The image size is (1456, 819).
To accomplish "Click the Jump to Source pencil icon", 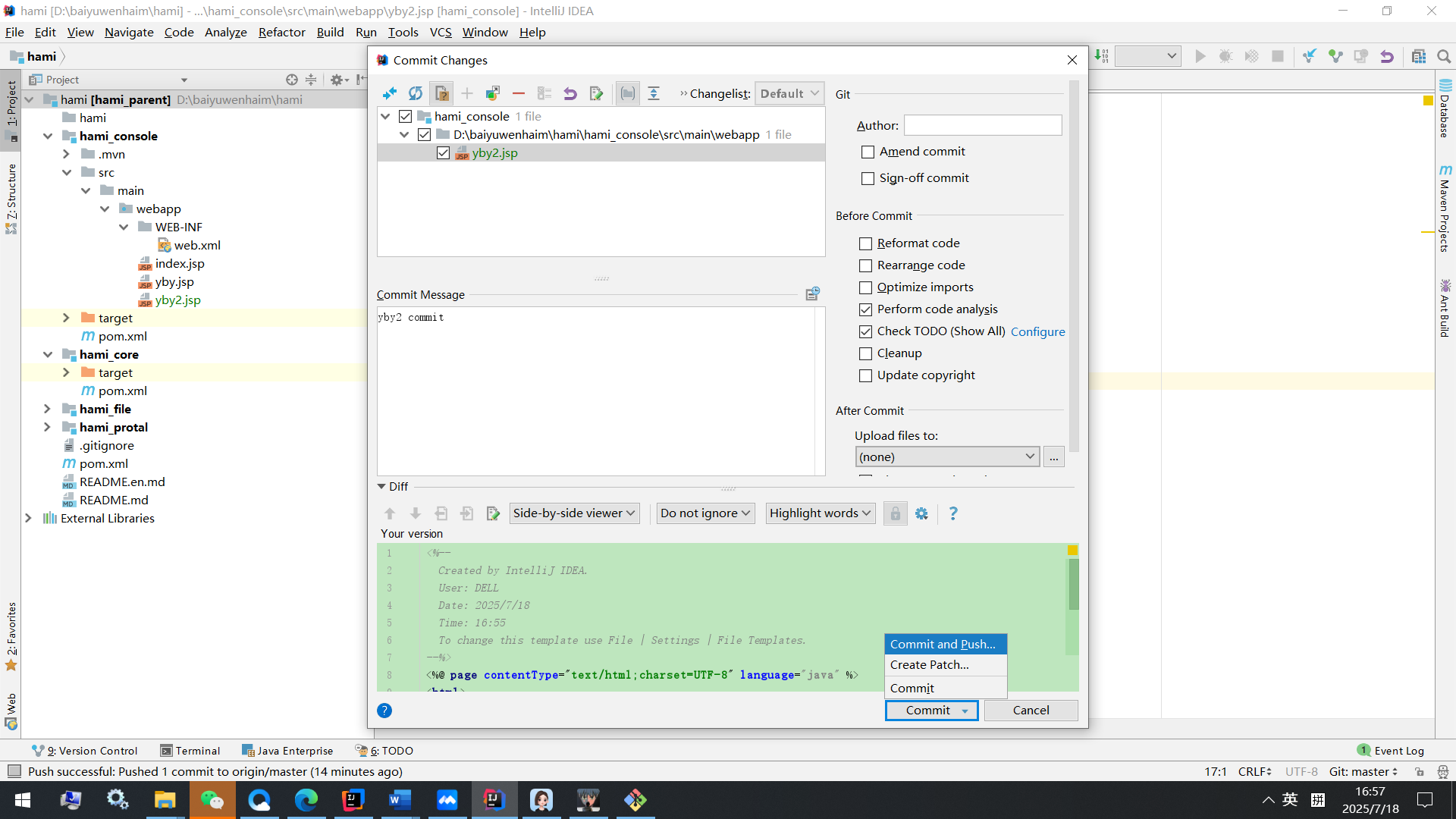I will tap(596, 93).
